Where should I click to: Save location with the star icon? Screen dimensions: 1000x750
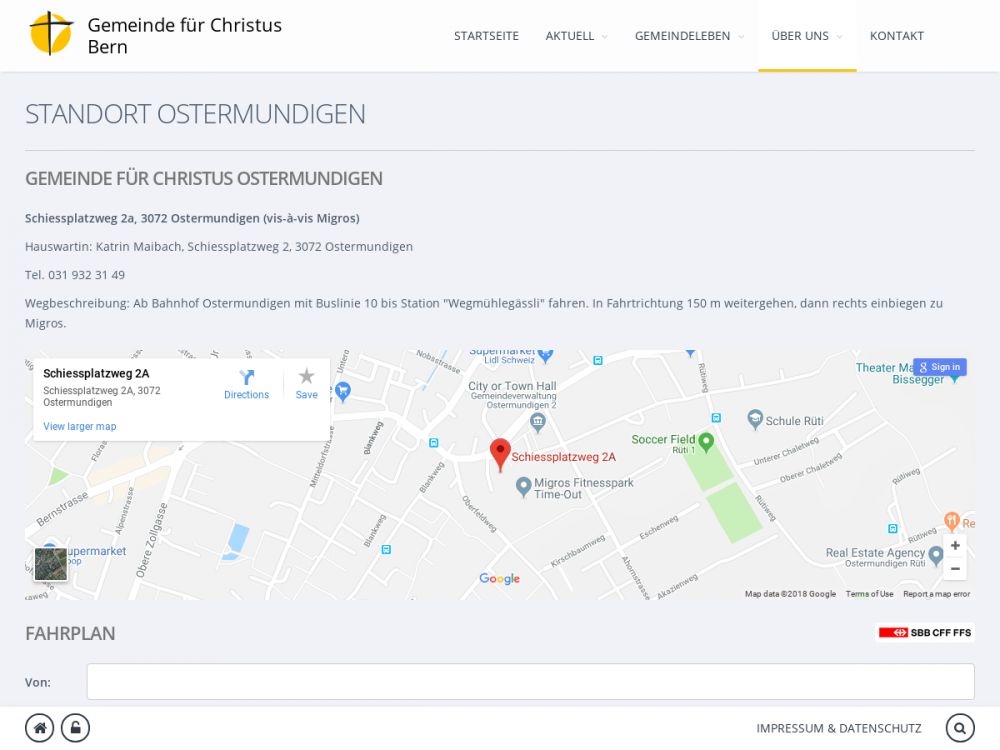click(306, 377)
